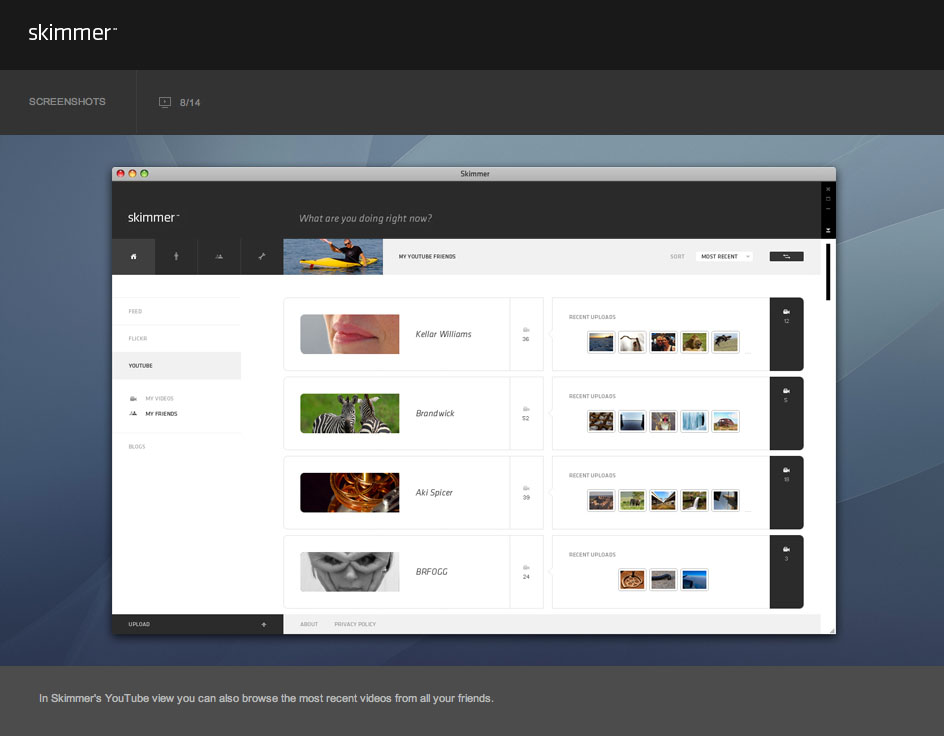Click camera icon in Aki Spicer dark panel
The image size is (944, 736).
[x=786, y=470]
